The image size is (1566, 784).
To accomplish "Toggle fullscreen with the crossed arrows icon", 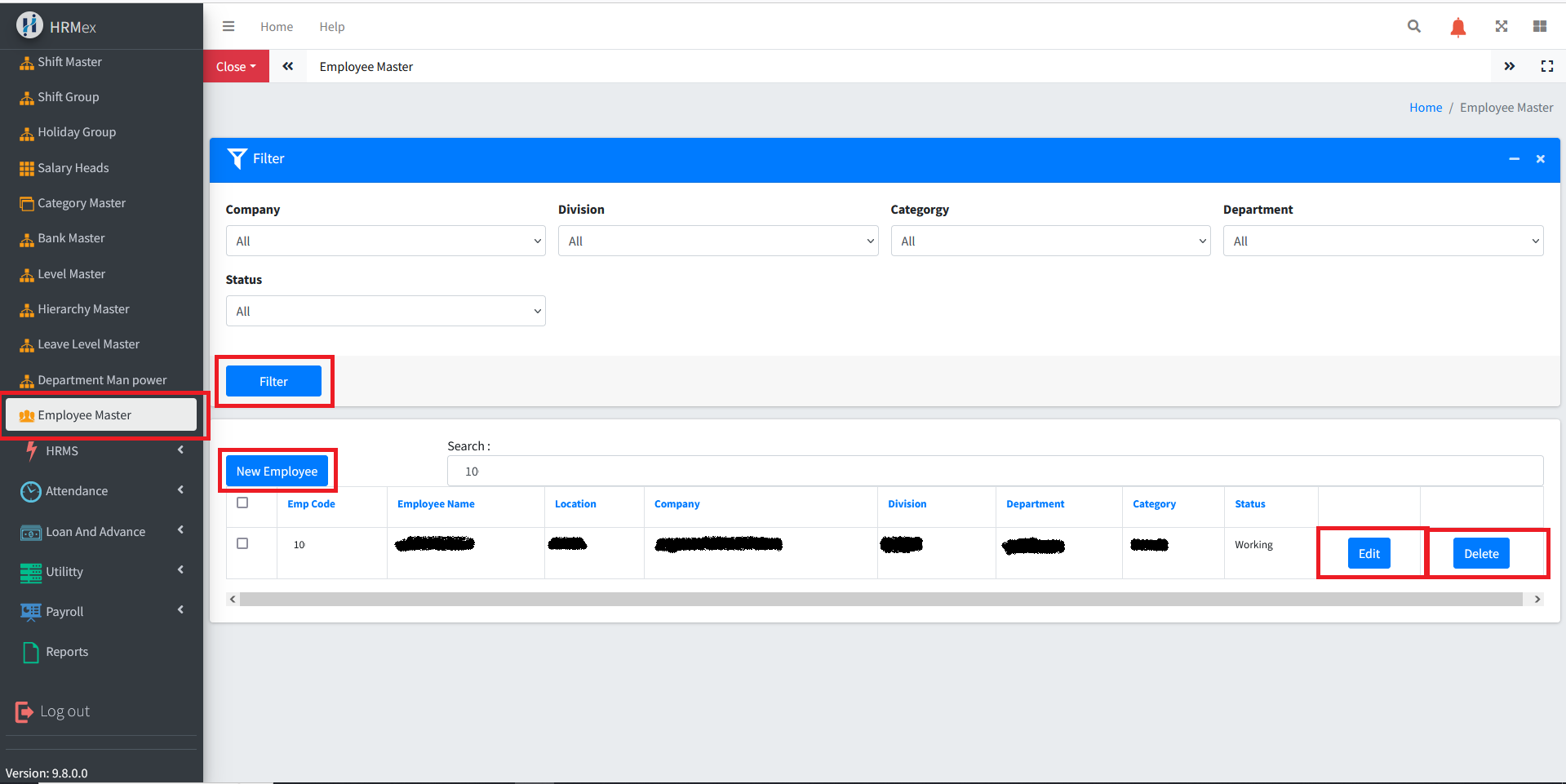I will (x=1501, y=26).
